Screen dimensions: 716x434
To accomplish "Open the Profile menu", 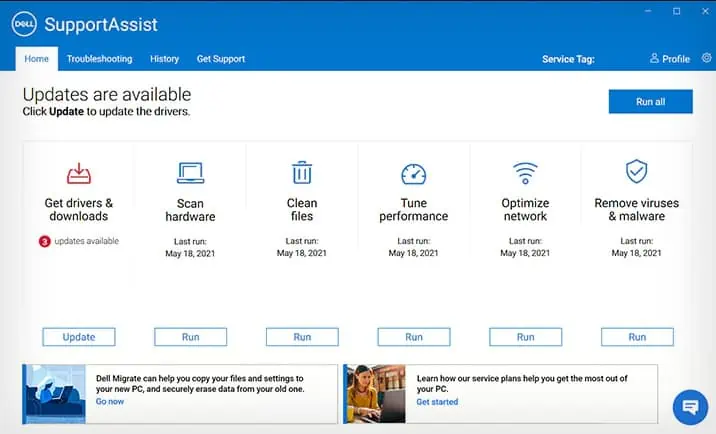I will coord(670,59).
